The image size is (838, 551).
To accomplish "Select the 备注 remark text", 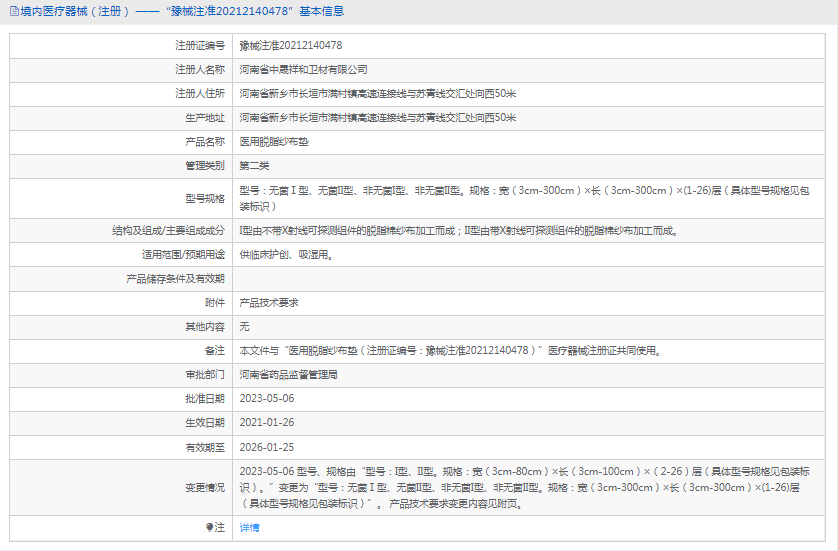I will click(451, 351).
